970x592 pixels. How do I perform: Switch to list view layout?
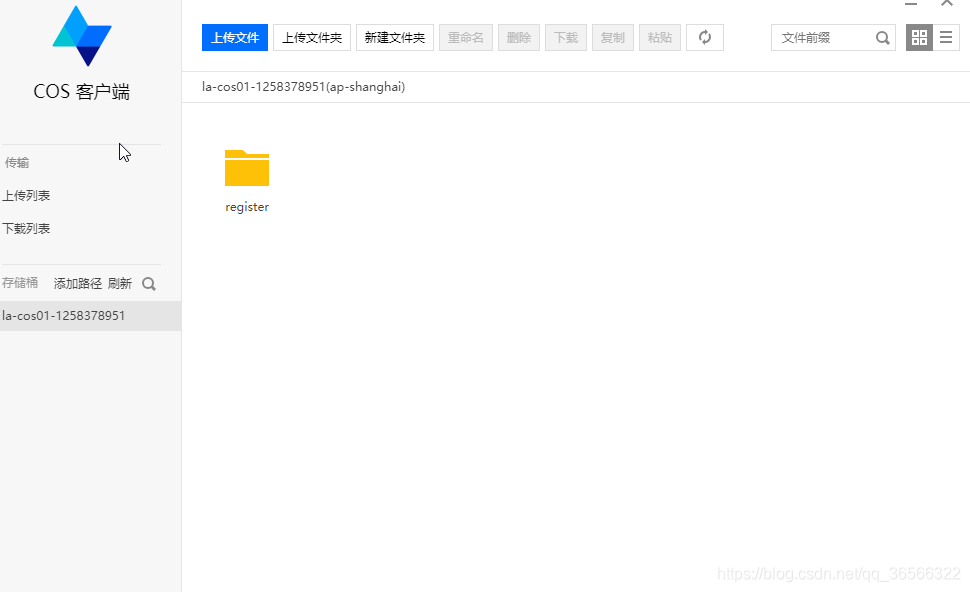click(946, 38)
